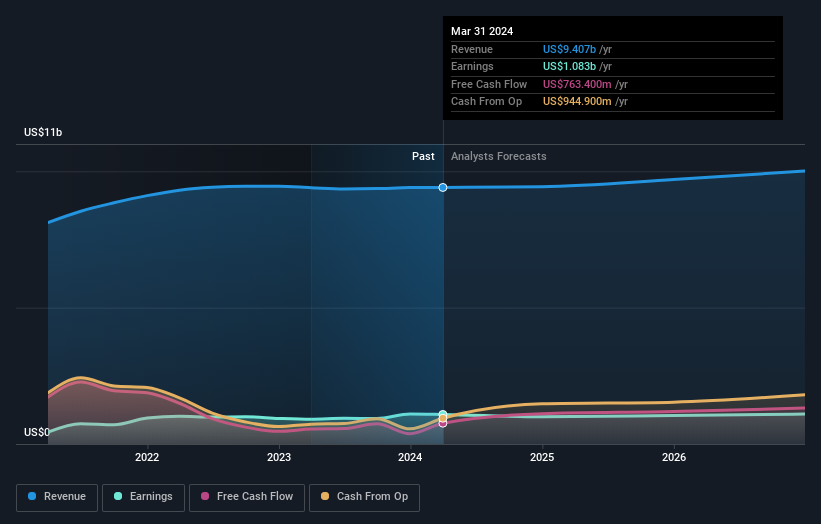This screenshot has height=524, width=821.
Task: Click the Mar 31 2024 tooltip date
Action: coord(482,31)
